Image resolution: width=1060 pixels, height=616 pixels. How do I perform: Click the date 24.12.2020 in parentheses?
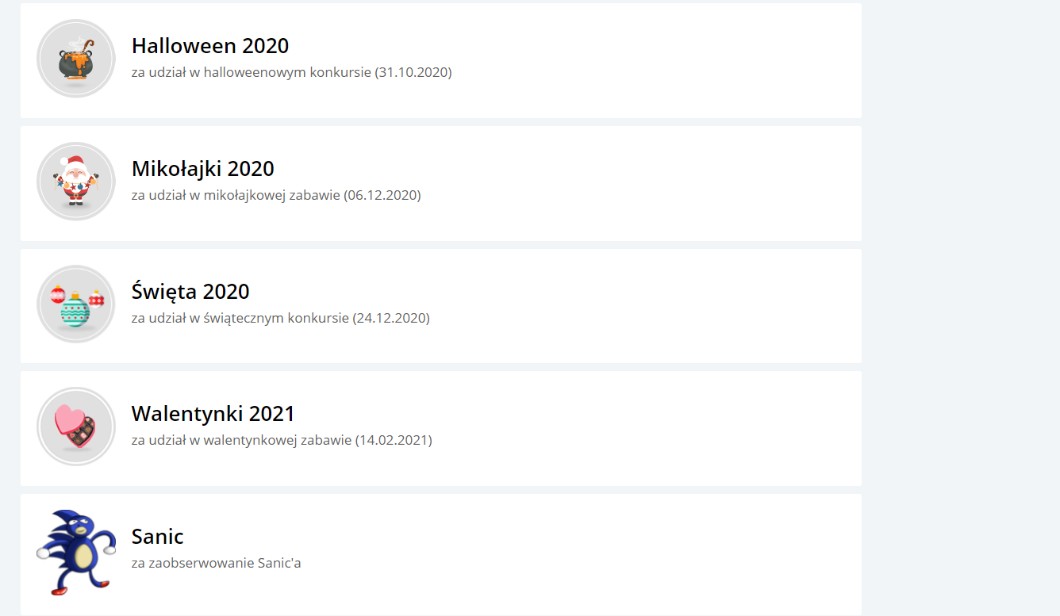[x=391, y=318]
